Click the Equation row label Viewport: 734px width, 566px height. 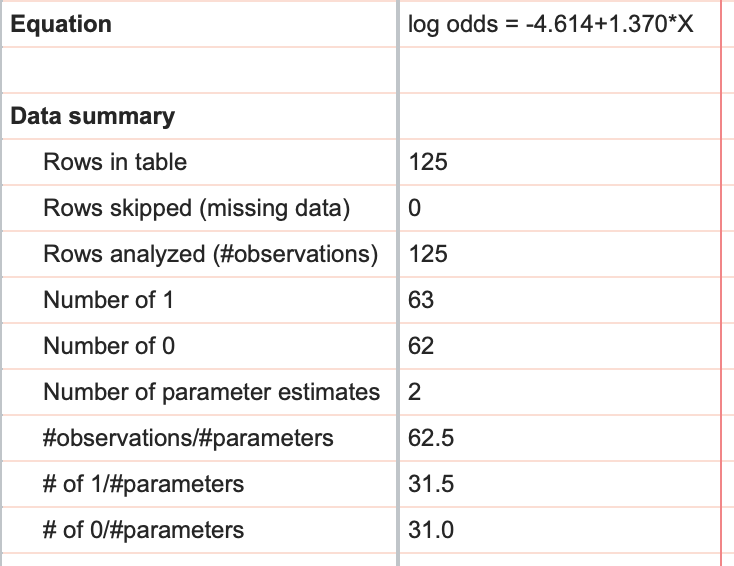click(x=61, y=24)
